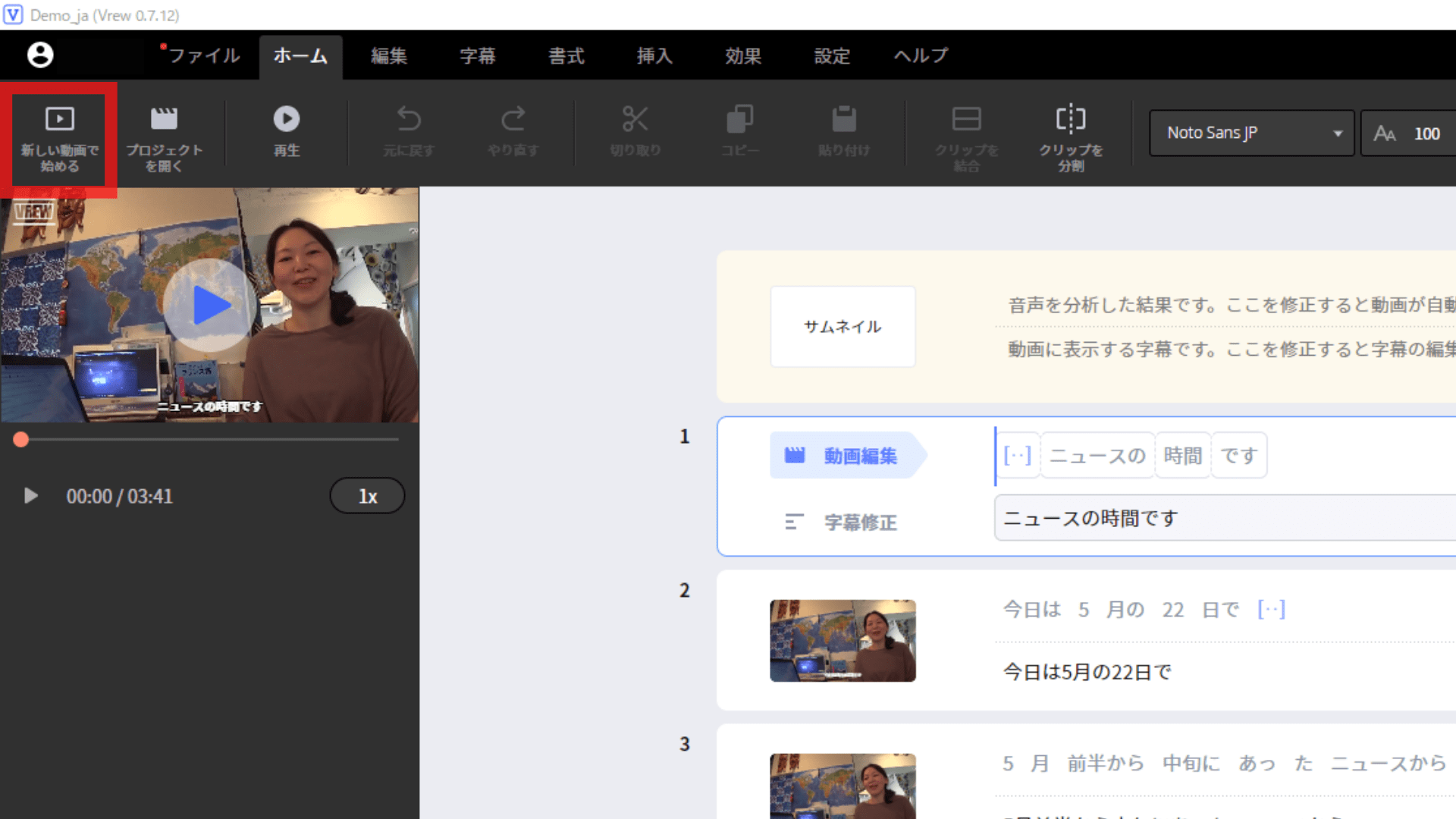Switch to the 字幕 tab
The width and height of the screenshot is (1456, 819).
[477, 55]
